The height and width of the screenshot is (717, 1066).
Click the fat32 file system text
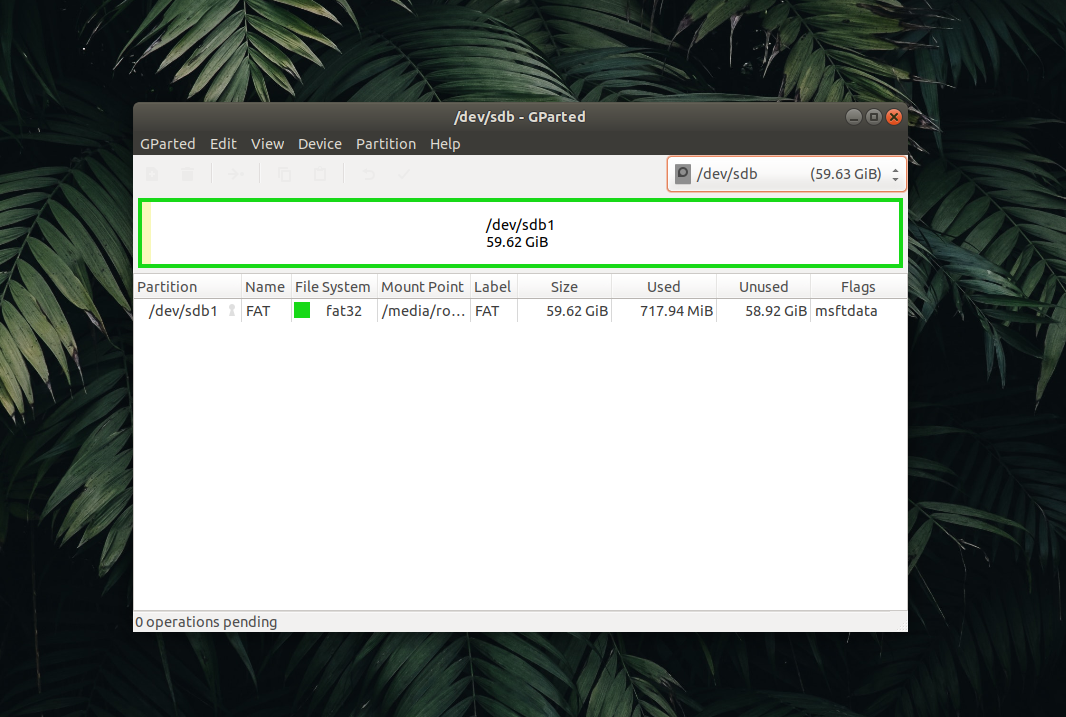click(344, 311)
